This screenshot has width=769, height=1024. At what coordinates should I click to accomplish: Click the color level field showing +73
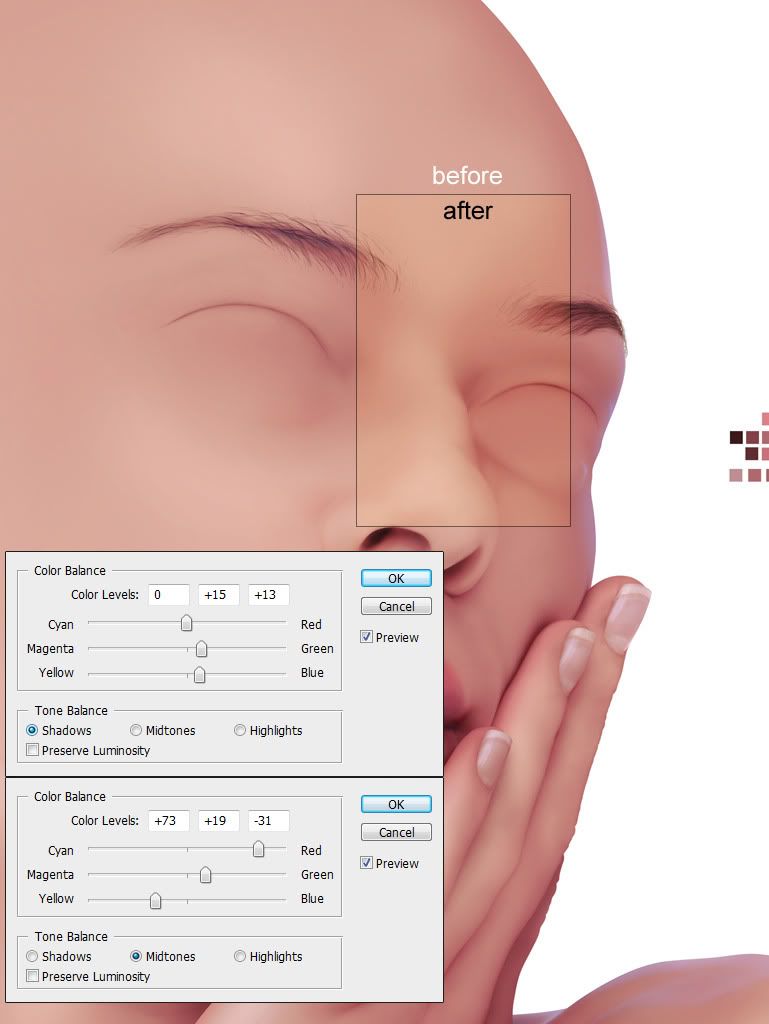point(169,821)
